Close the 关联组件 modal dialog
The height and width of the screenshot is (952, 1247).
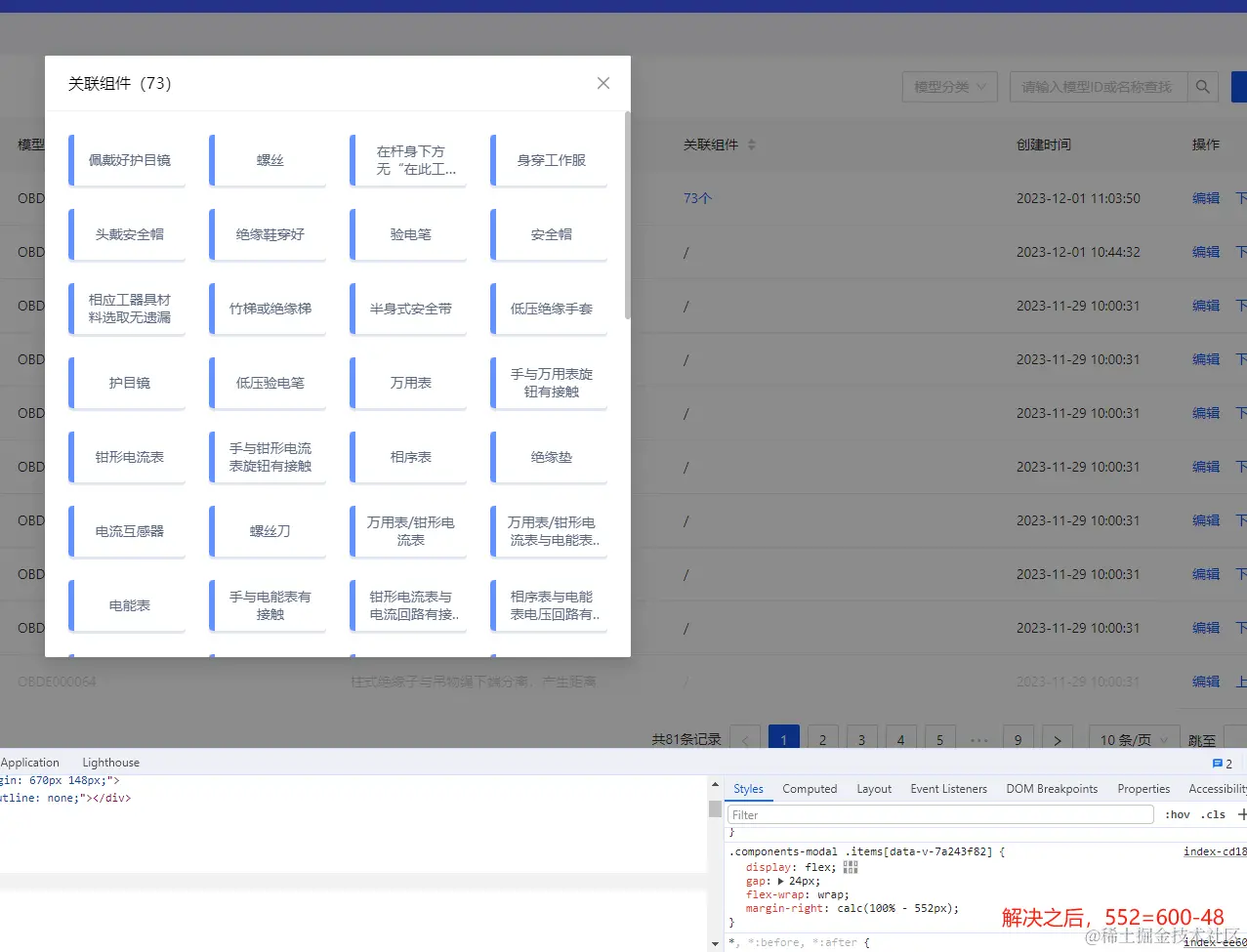click(603, 83)
